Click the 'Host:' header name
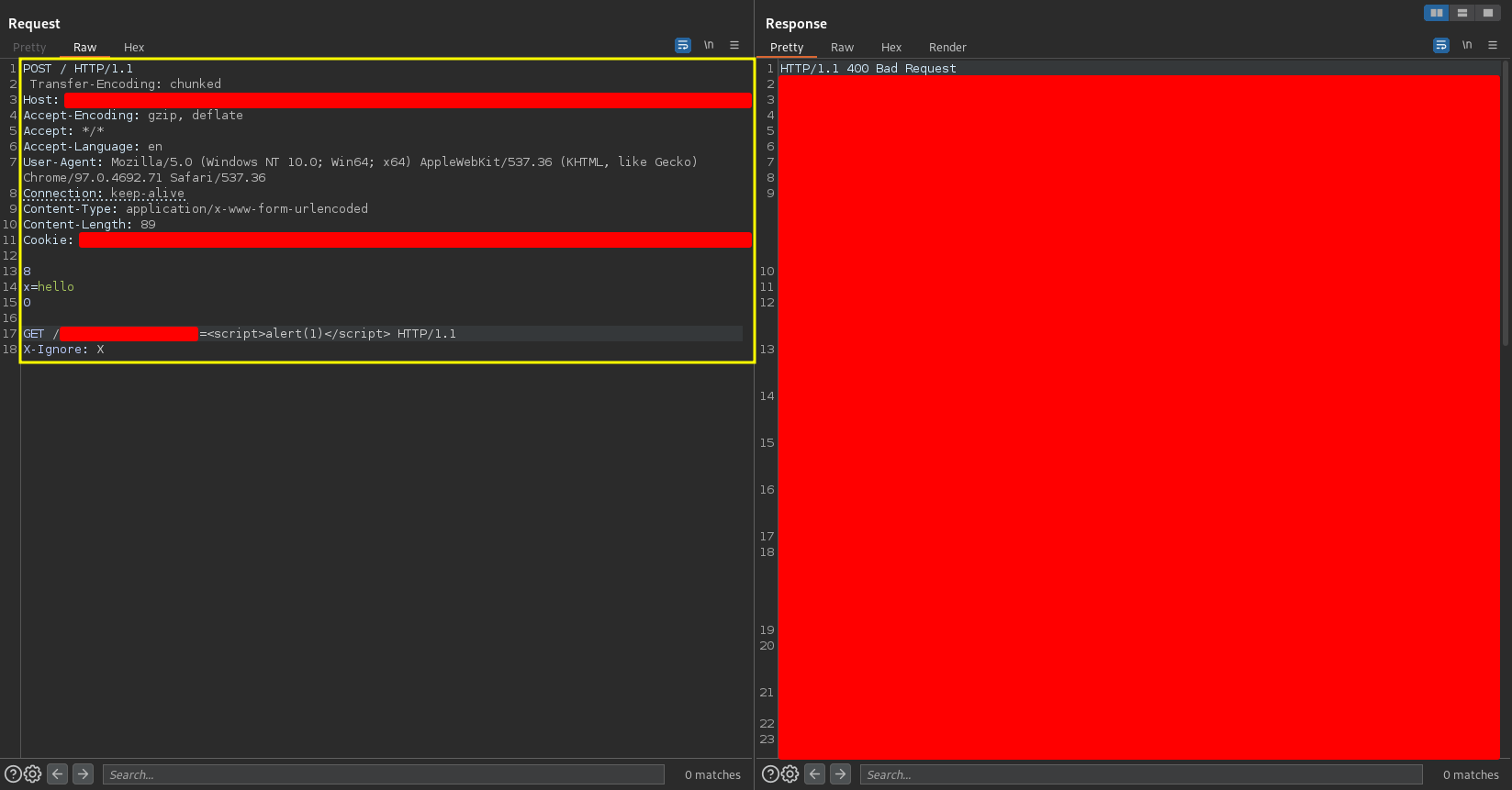This screenshot has height=790, width=1512. tap(40, 100)
